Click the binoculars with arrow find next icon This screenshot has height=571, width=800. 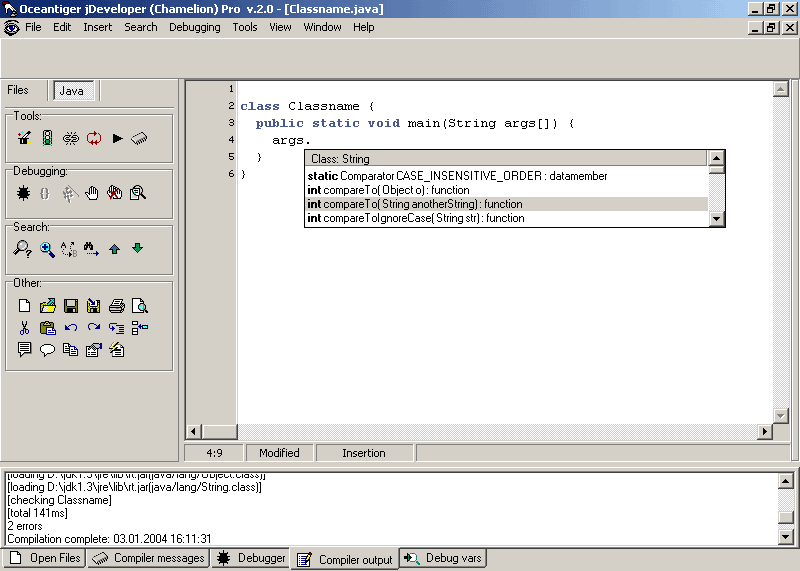coord(91,249)
